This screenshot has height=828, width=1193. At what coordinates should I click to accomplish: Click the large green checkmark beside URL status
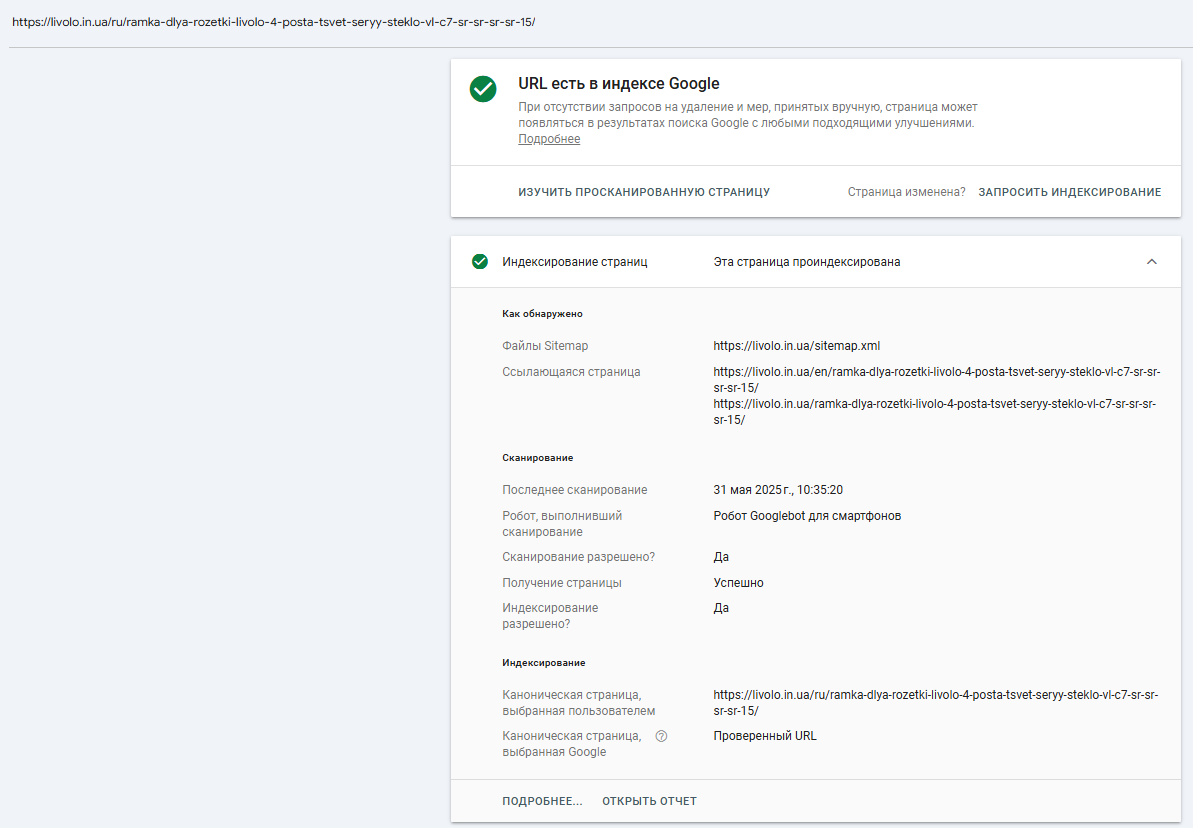pos(483,89)
